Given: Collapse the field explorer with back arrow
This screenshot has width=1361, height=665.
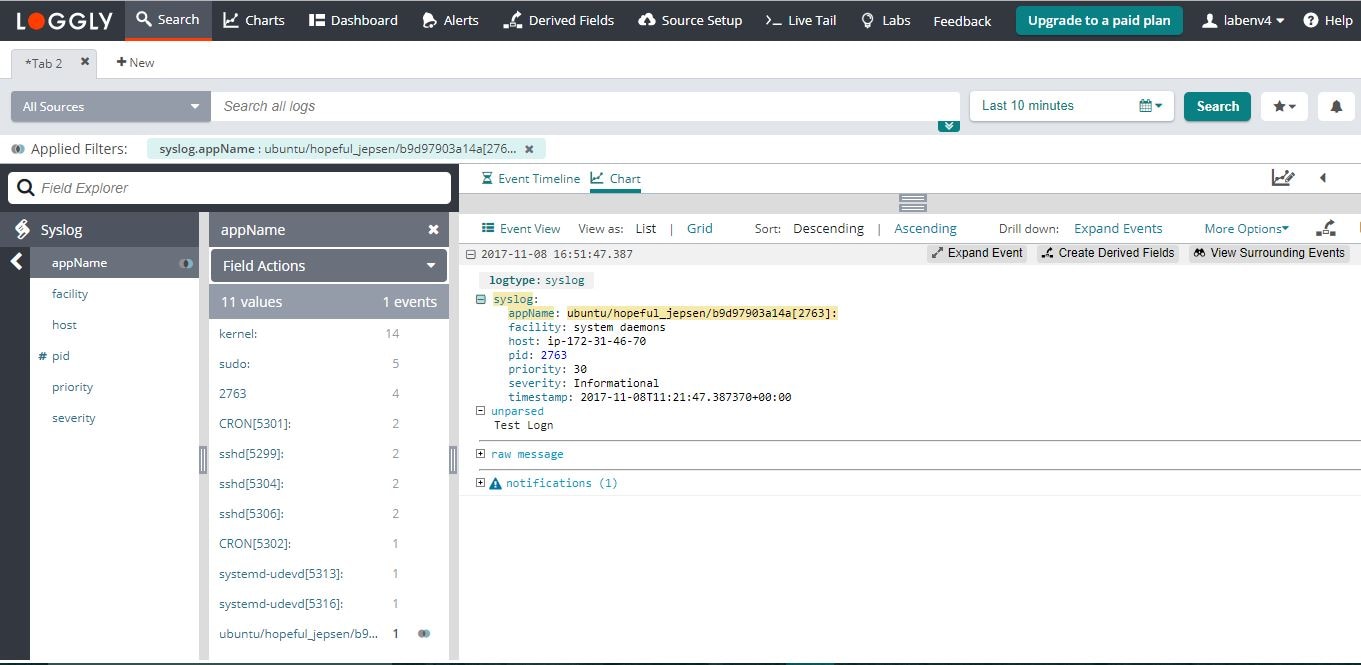Looking at the screenshot, I should pyautogui.click(x=16, y=262).
